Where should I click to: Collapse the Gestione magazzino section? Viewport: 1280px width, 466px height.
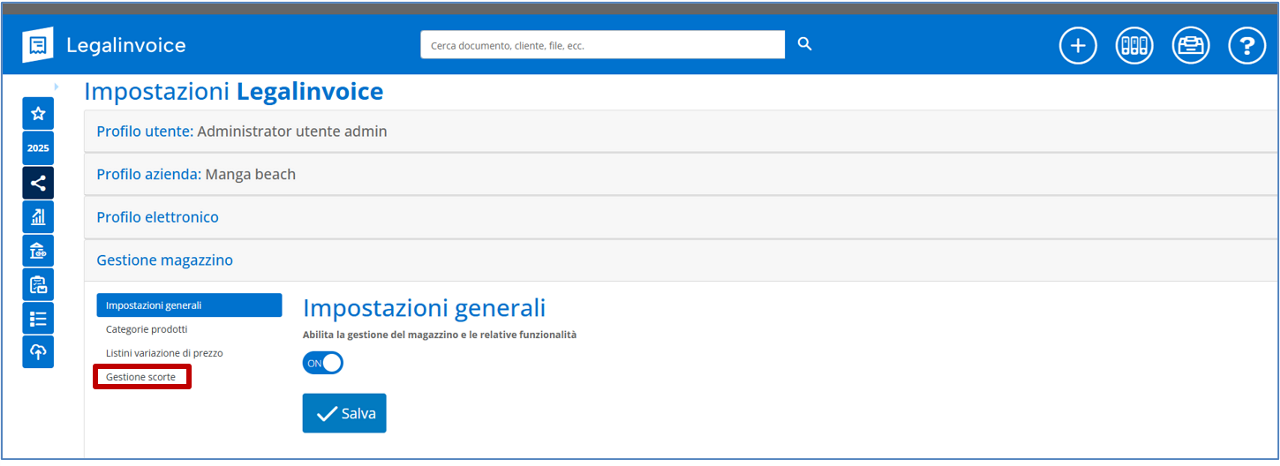(x=164, y=260)
